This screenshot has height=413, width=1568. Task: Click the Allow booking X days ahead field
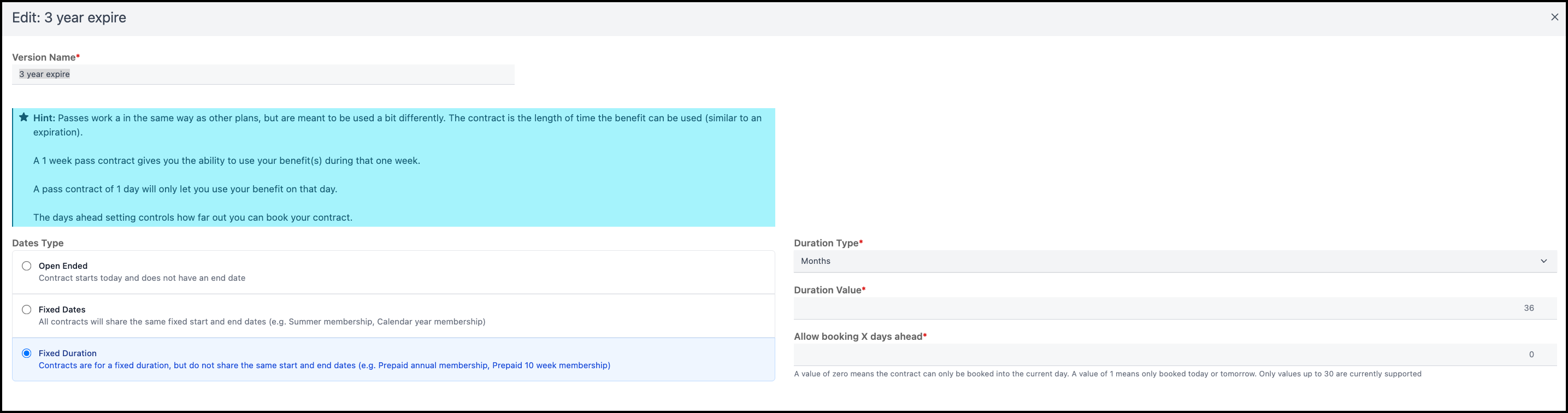[x=1175, y=355]
